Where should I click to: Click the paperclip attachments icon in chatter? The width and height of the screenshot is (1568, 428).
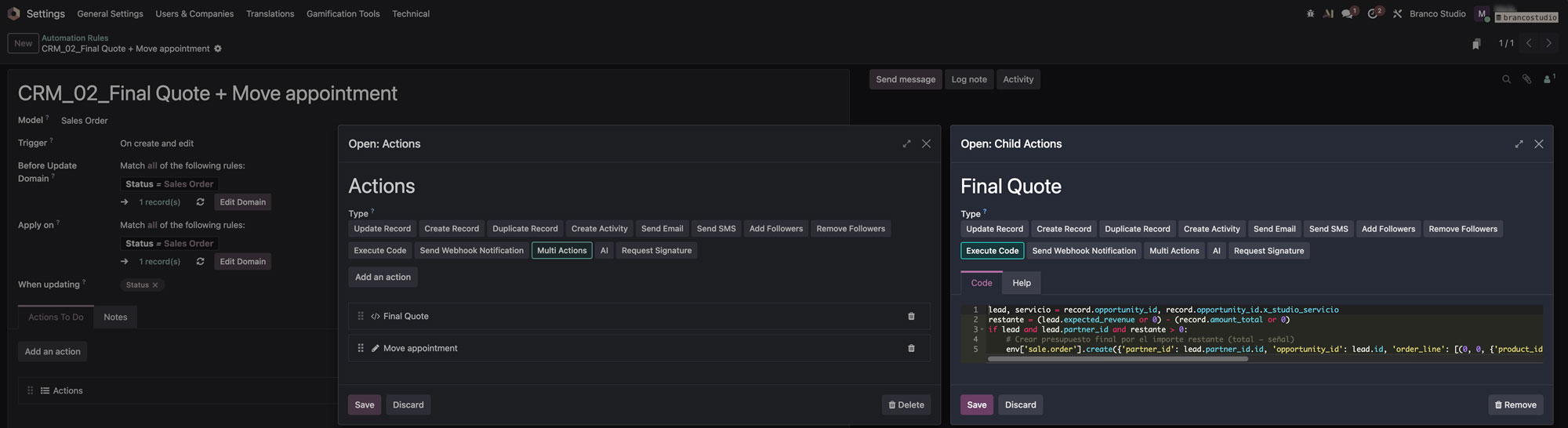point(1526,79)
